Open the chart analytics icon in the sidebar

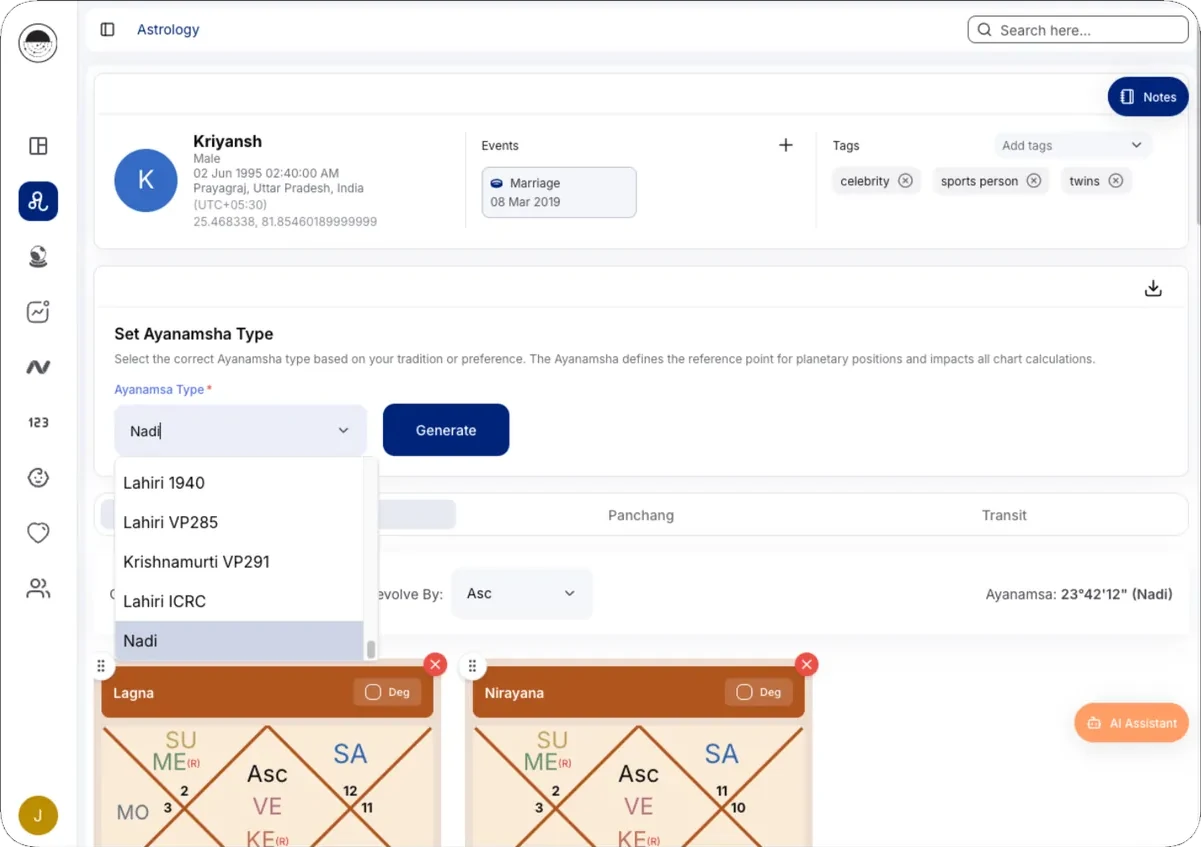point(38,312)
